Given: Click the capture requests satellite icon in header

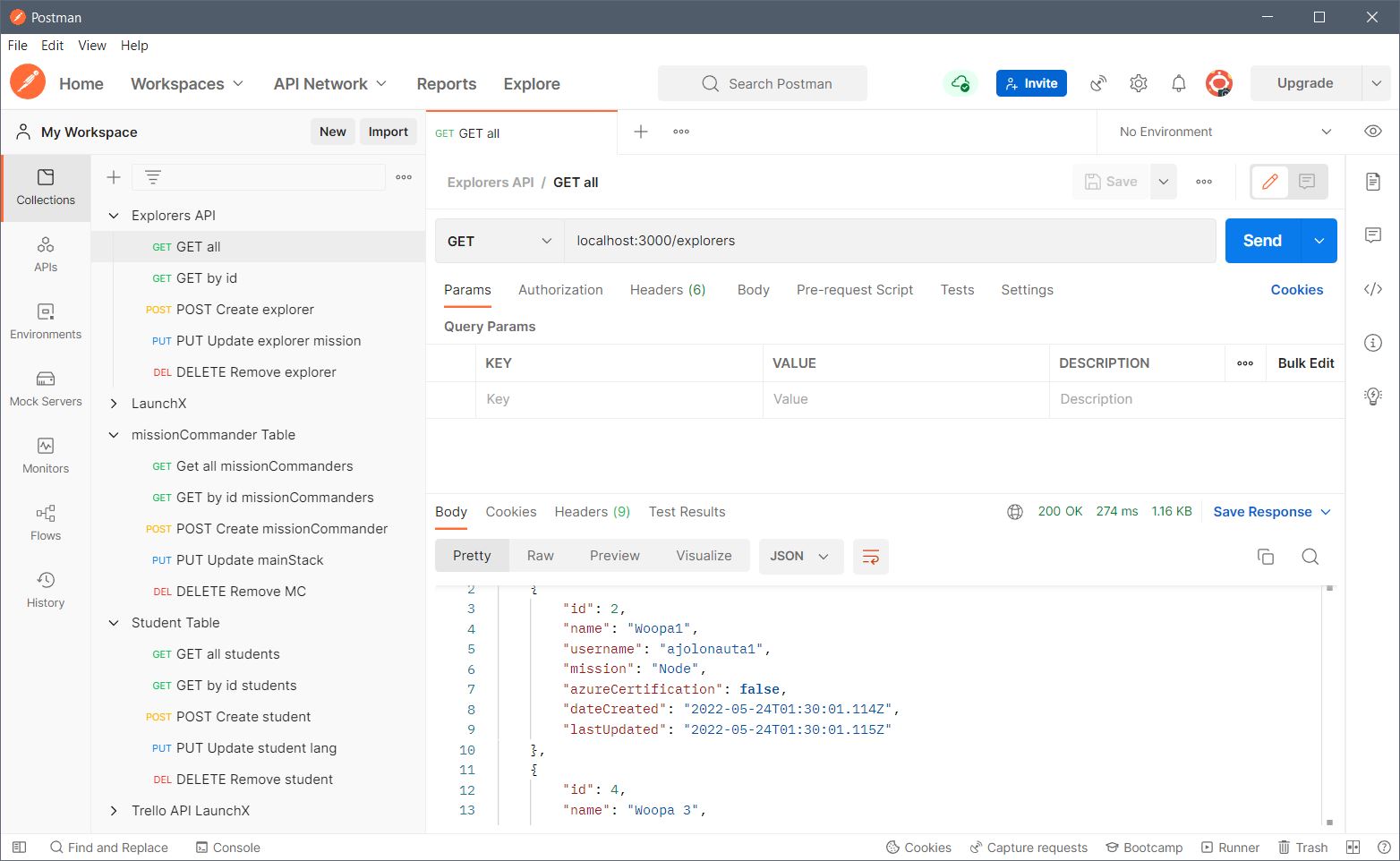Looking at the screenshot, I should [x=1098, y=83].
